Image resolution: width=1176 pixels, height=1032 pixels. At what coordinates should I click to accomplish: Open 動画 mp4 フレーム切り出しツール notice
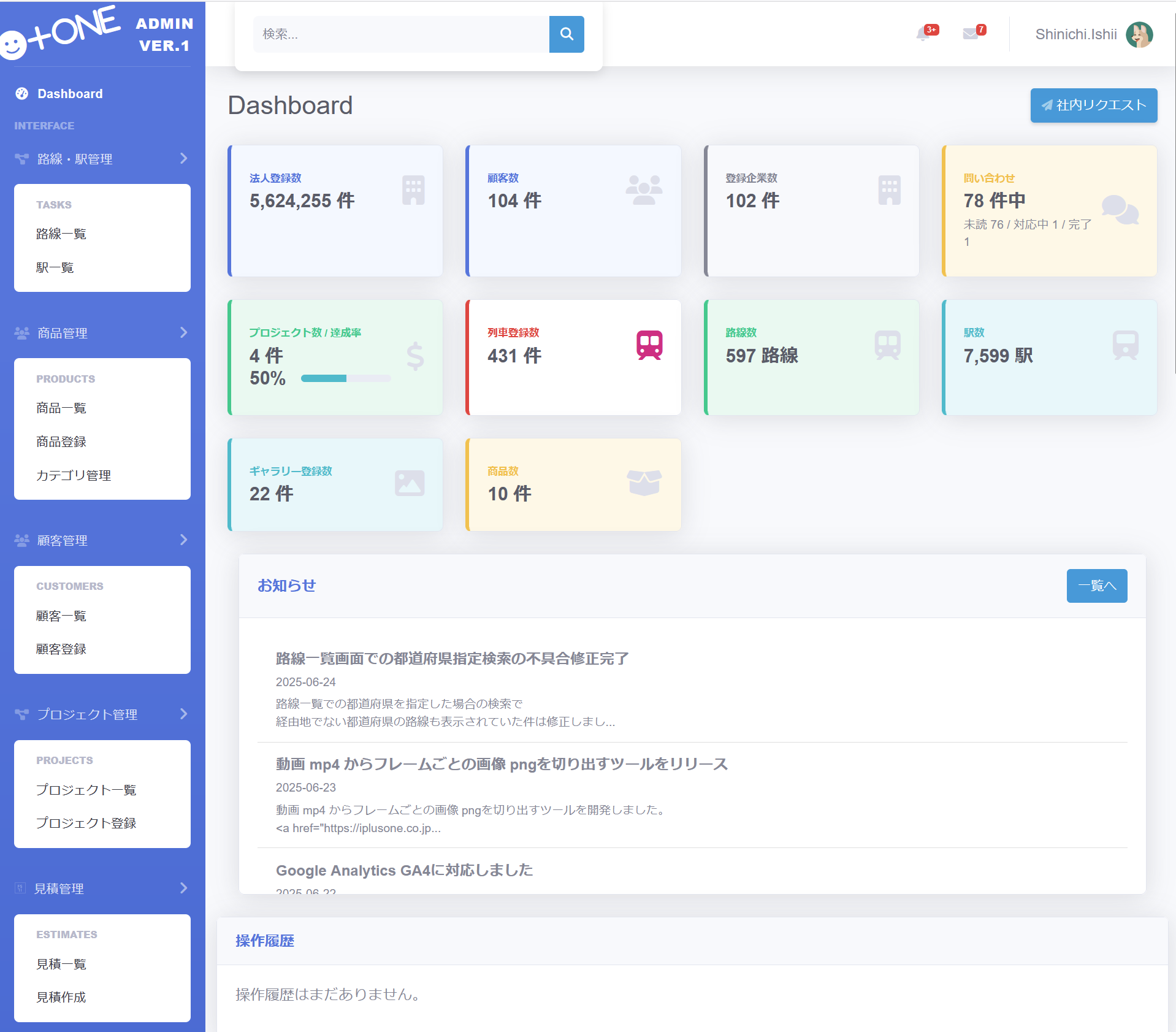[502, 764]
